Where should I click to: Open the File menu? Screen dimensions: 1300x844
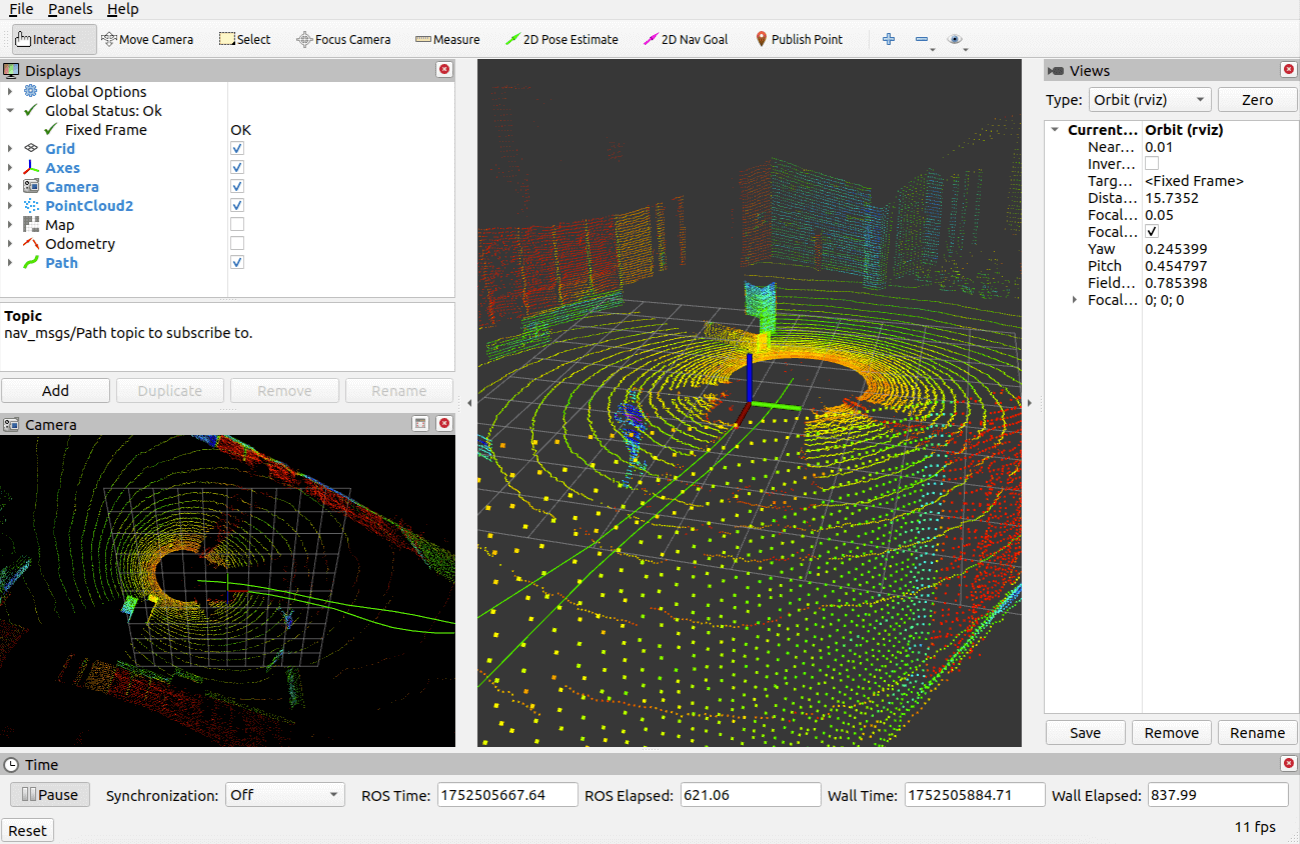coord(21,9)
